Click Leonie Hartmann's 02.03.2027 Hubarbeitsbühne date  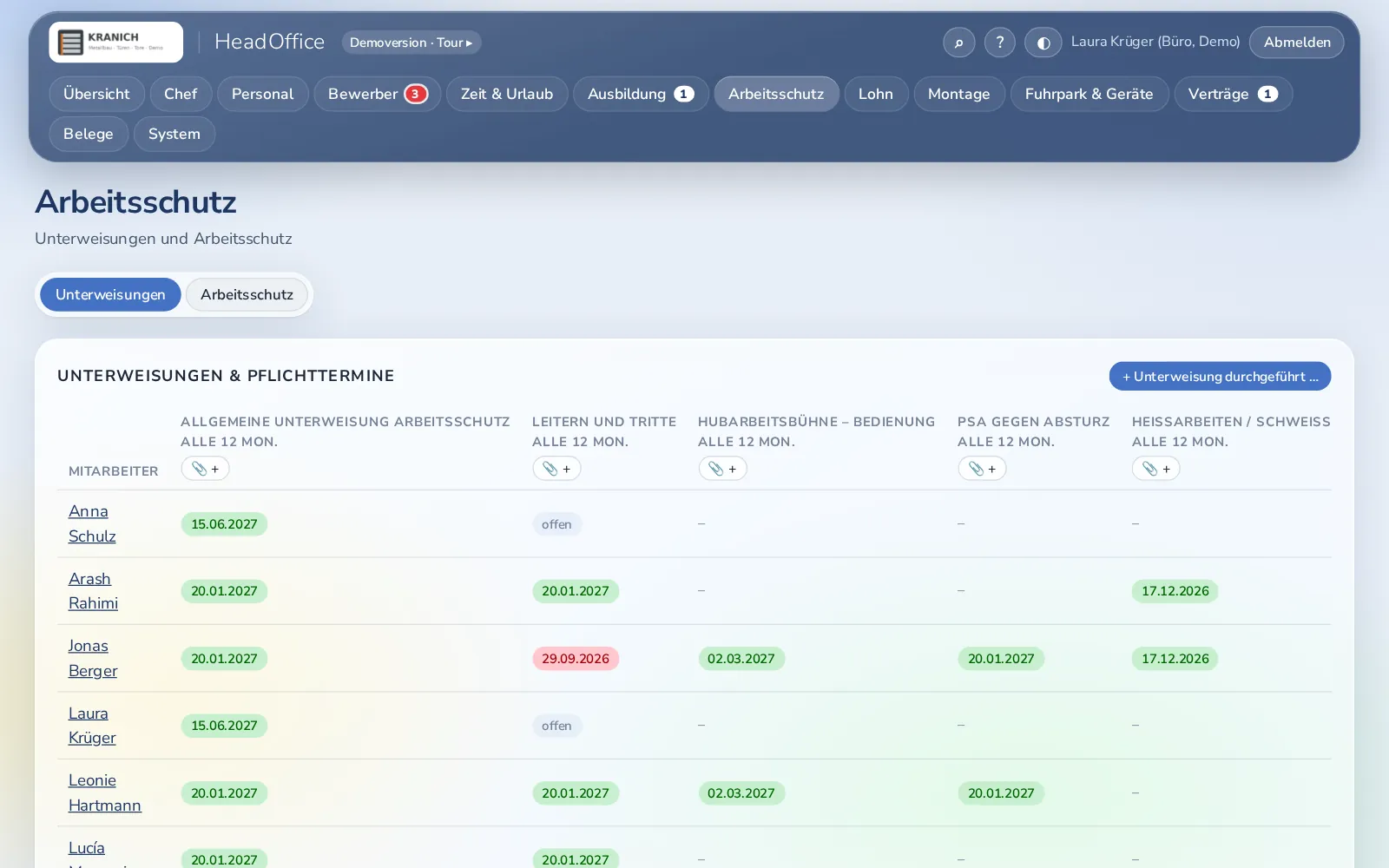click(x=741, y=793)
